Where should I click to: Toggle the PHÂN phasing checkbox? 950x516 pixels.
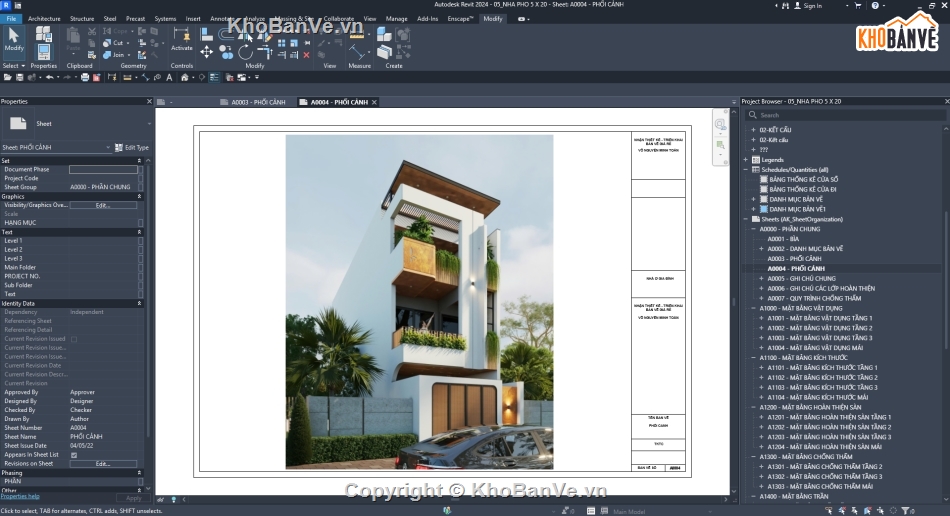(x=141, y=482)
